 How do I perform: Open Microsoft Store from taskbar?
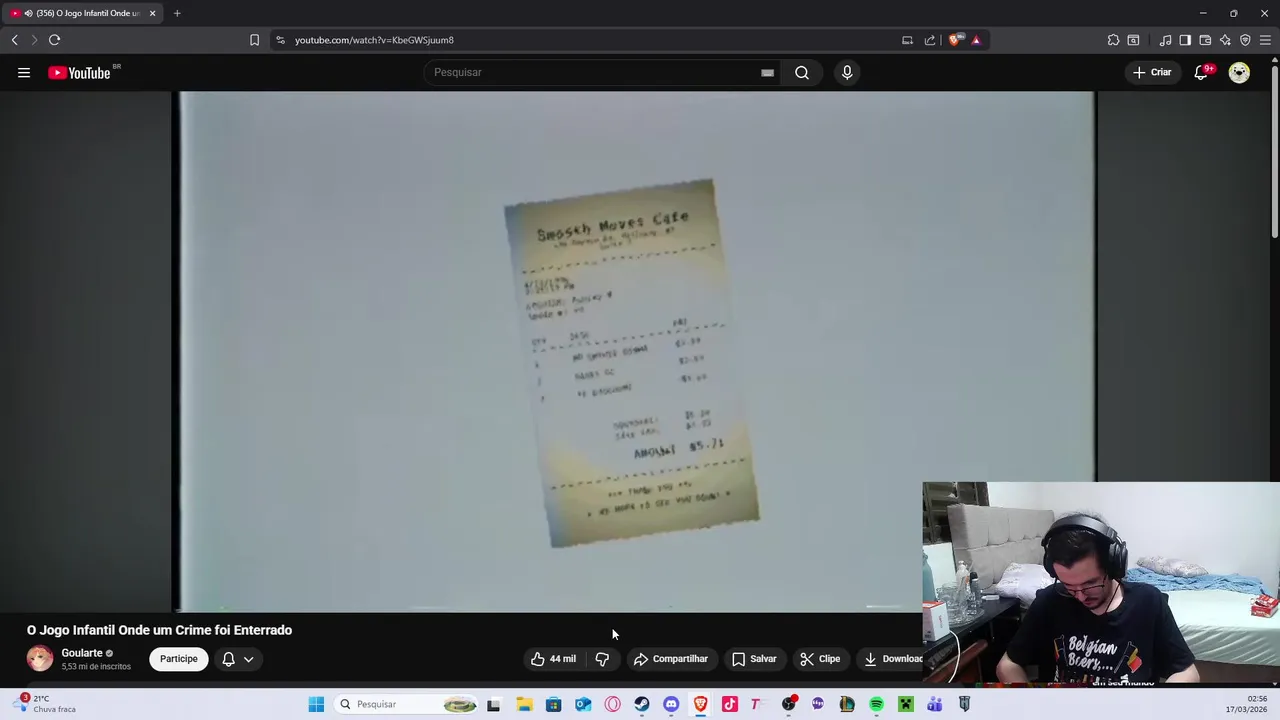click(x=553, y=704)
